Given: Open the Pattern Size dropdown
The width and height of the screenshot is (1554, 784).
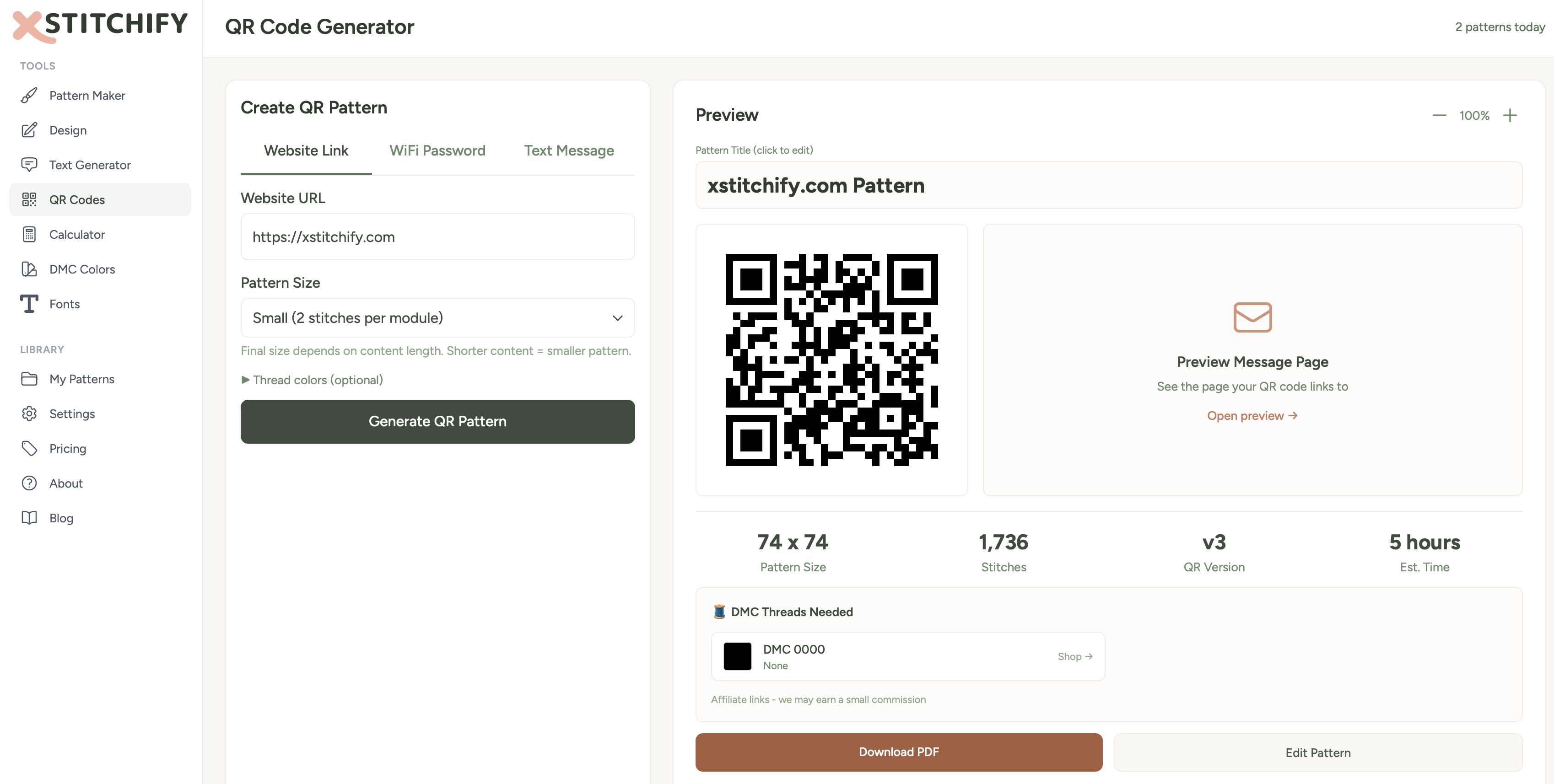Looking at the screenshot, I should click(437, 318).
